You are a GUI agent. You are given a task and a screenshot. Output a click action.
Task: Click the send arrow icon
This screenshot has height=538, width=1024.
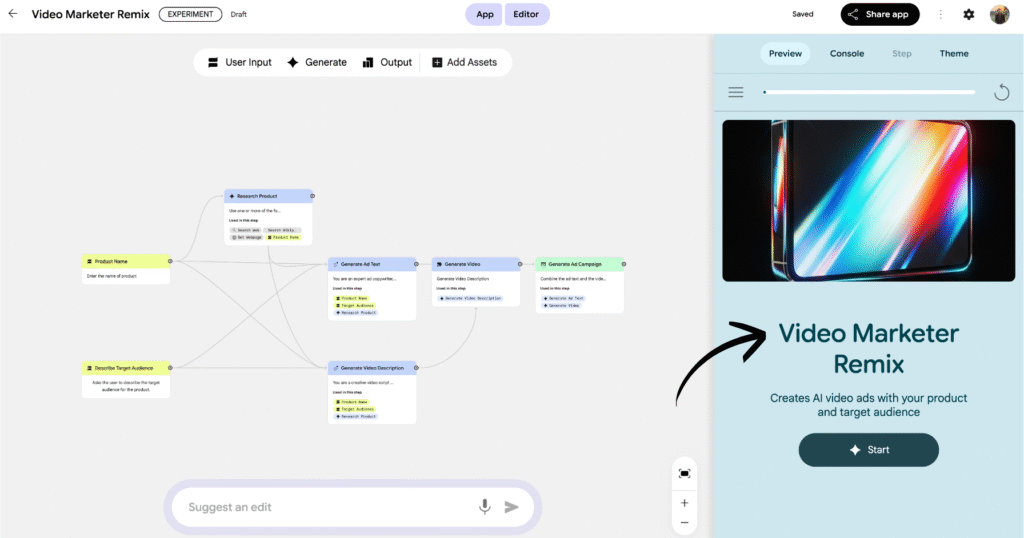[x=512, y=507]
